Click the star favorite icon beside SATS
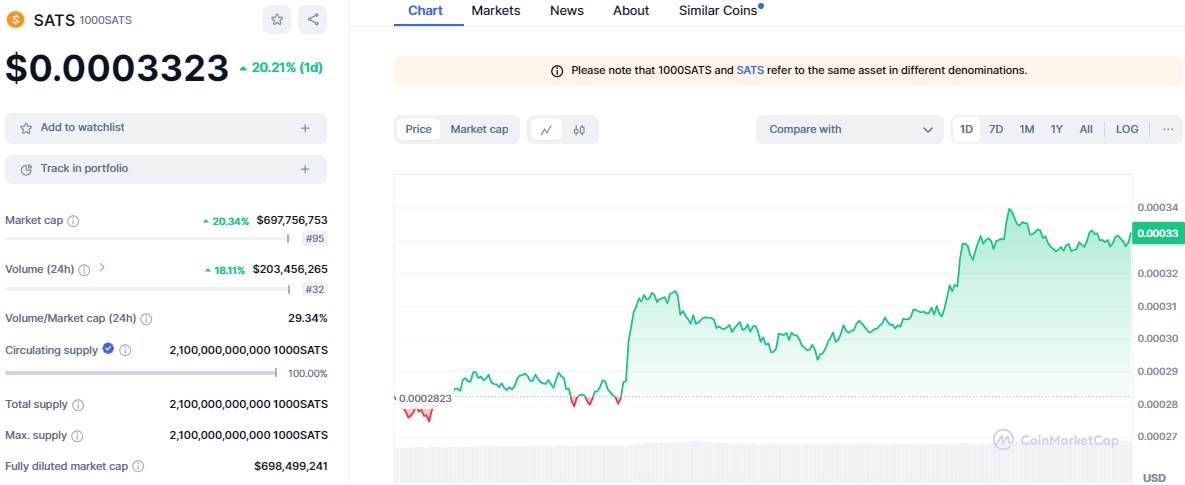The width and height of the screenshot is (1185, 485). (x=277, y=20)
